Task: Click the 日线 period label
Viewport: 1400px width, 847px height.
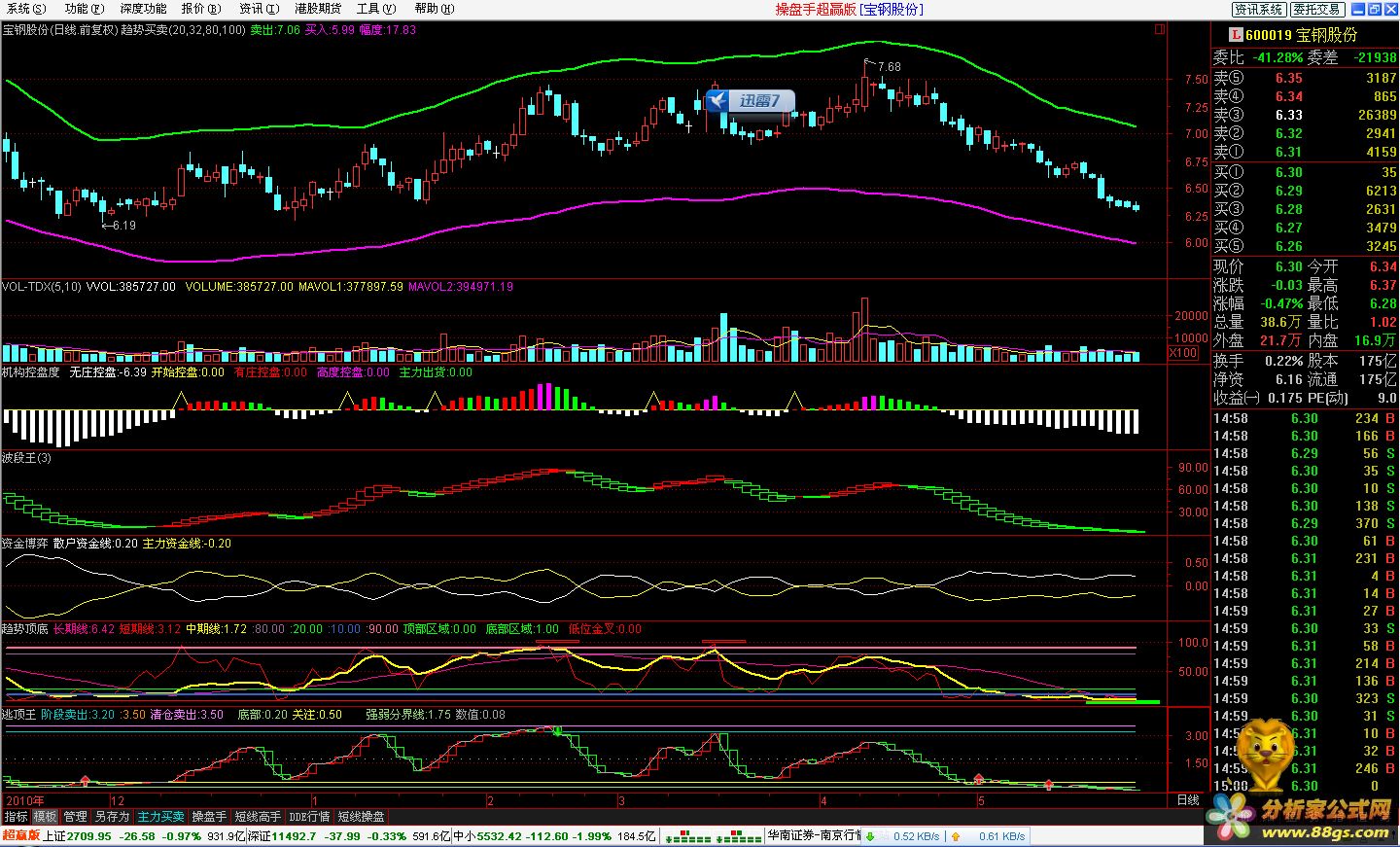Action: 1188,800
